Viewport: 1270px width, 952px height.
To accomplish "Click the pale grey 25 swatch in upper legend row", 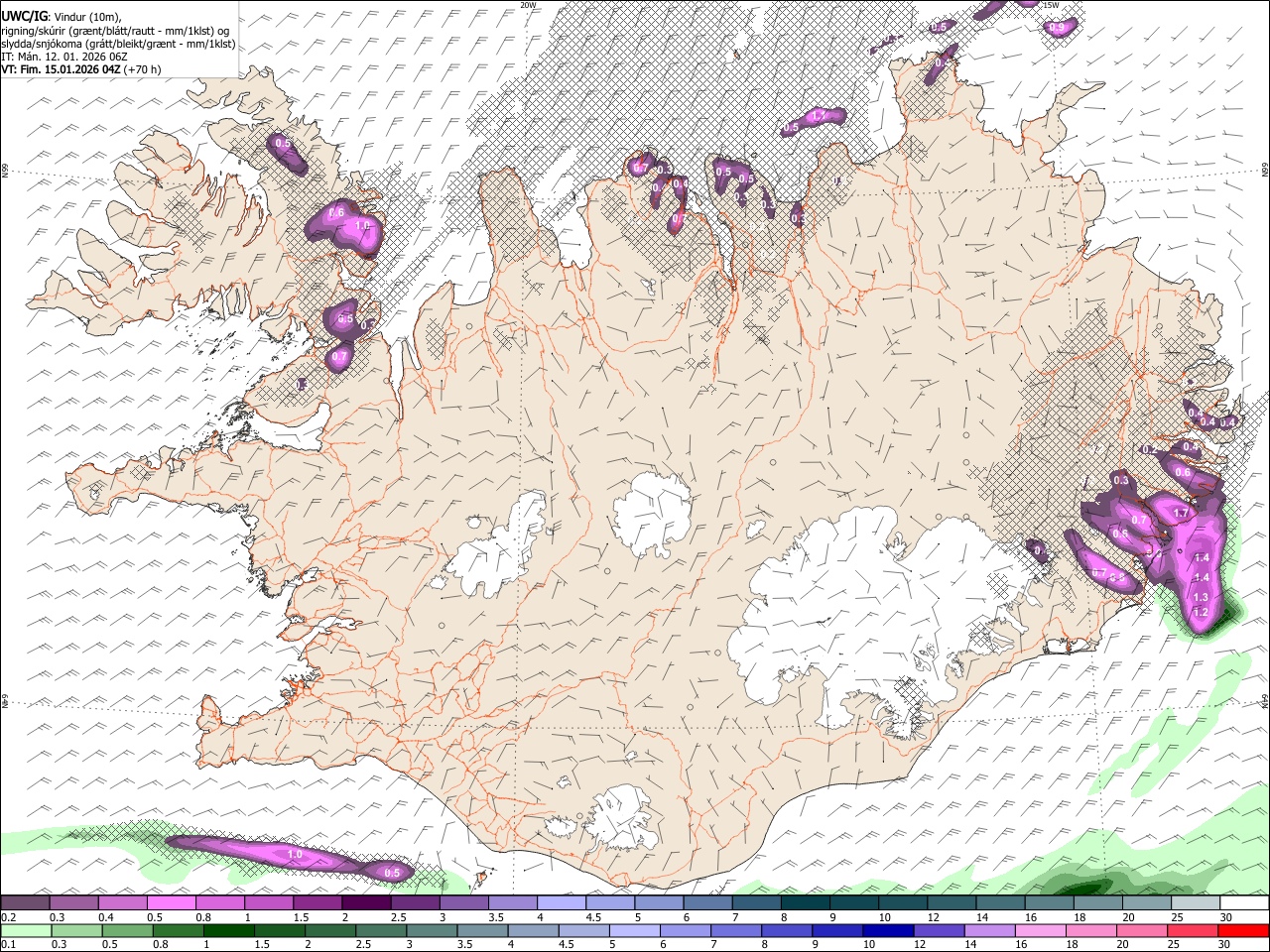I will click(x=1196, y=902).
